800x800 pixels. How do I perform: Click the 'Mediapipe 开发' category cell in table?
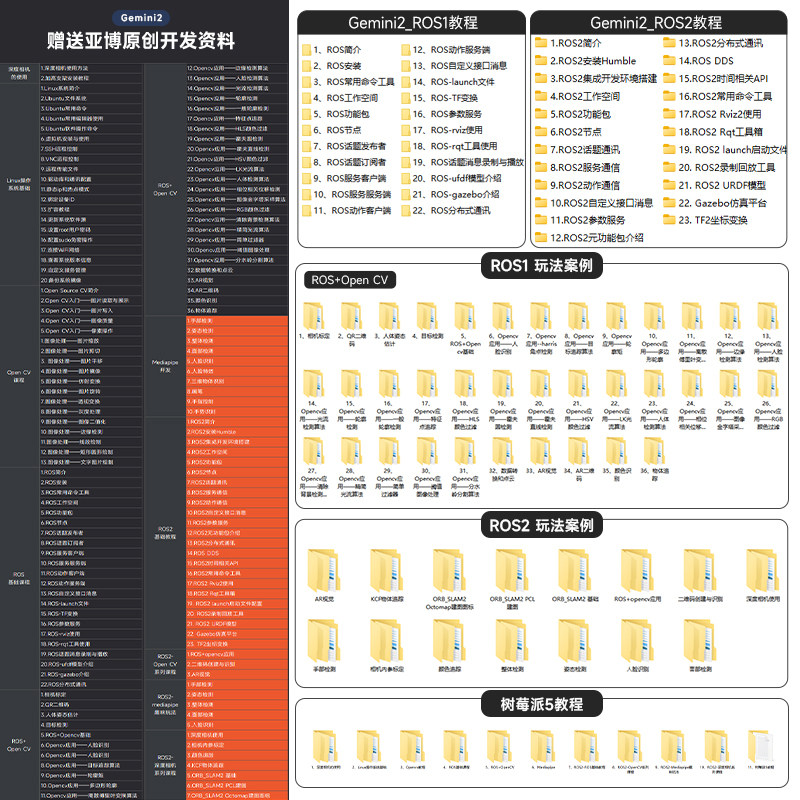165,366
